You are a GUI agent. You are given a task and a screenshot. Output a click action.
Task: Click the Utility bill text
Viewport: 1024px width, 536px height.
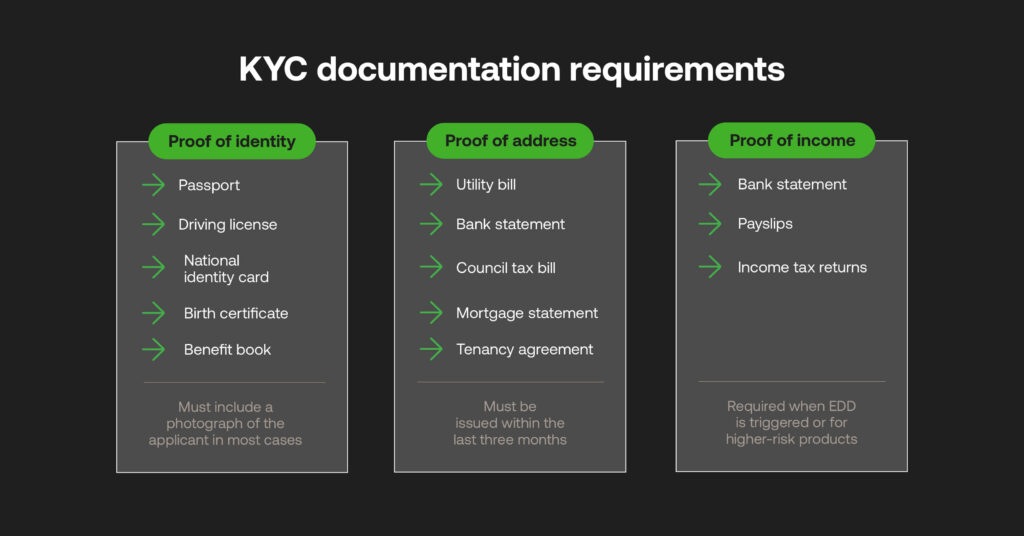tap(486, 185)
